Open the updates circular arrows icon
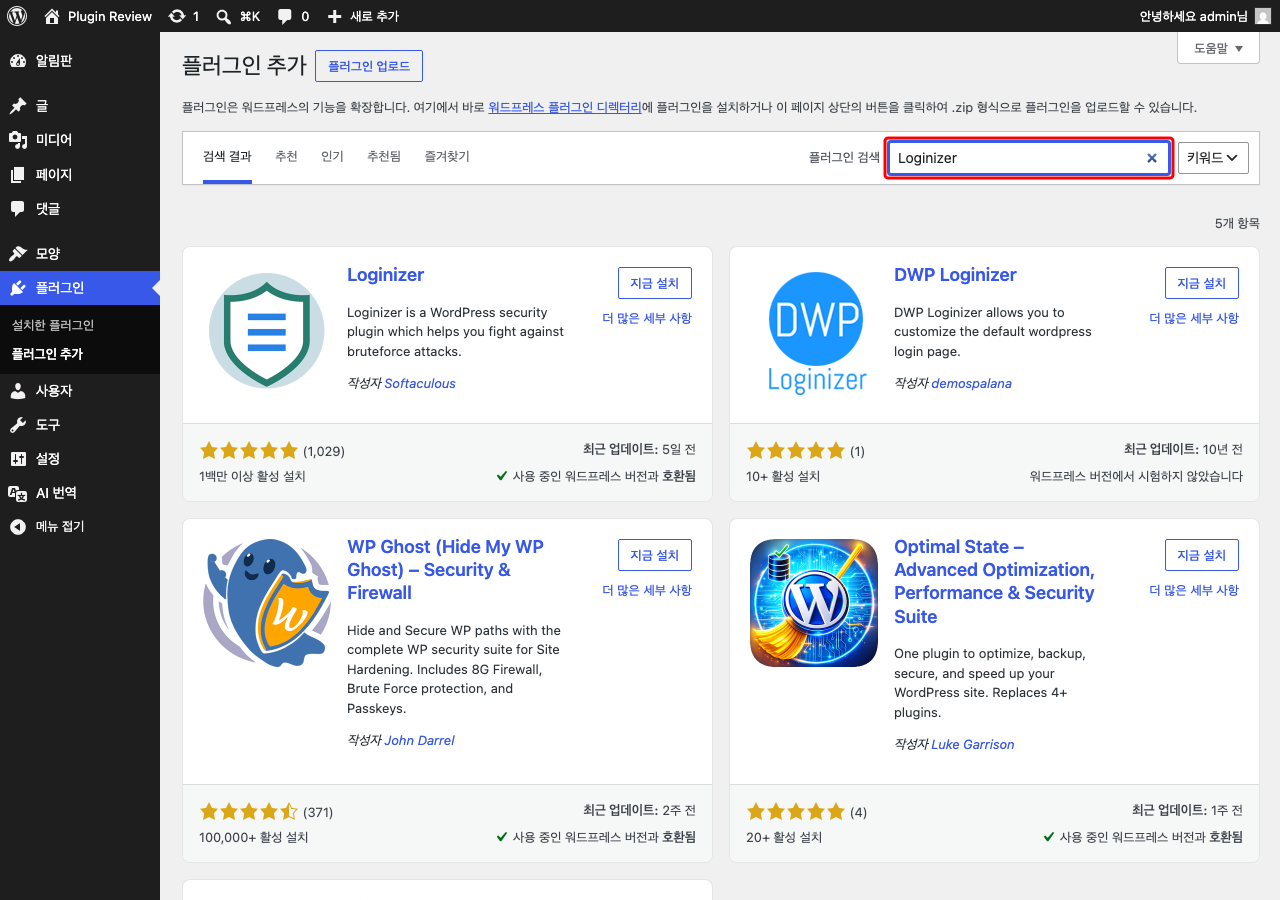Viewport: 1280px width, 900px height. pyautogui.click(x=177, y=16)
